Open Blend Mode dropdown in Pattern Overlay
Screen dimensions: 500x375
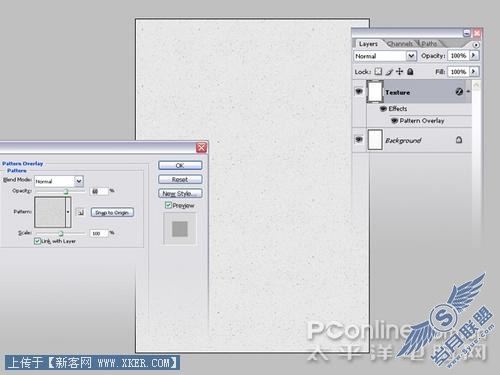(x=79, y=181)
